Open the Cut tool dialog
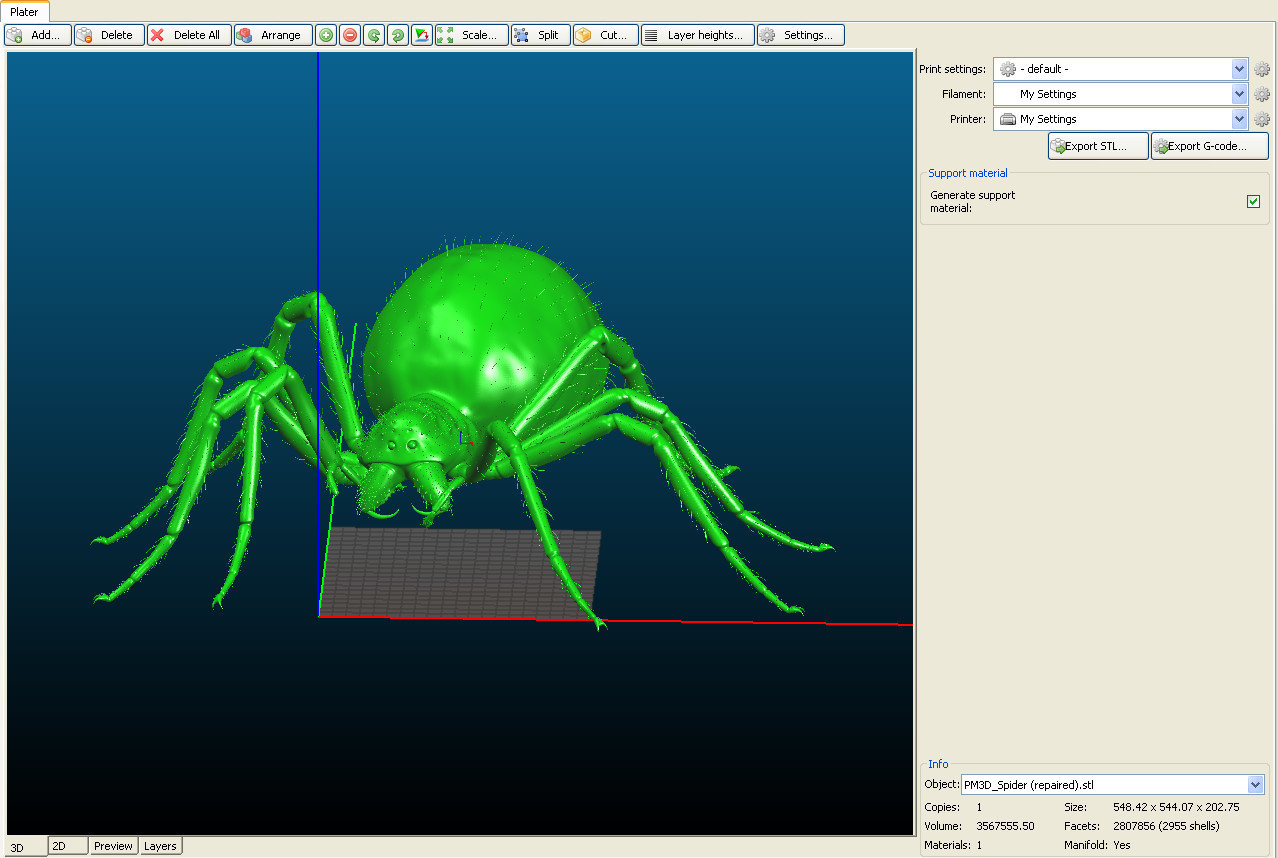 pyautogui.click(x=605, y=35)
